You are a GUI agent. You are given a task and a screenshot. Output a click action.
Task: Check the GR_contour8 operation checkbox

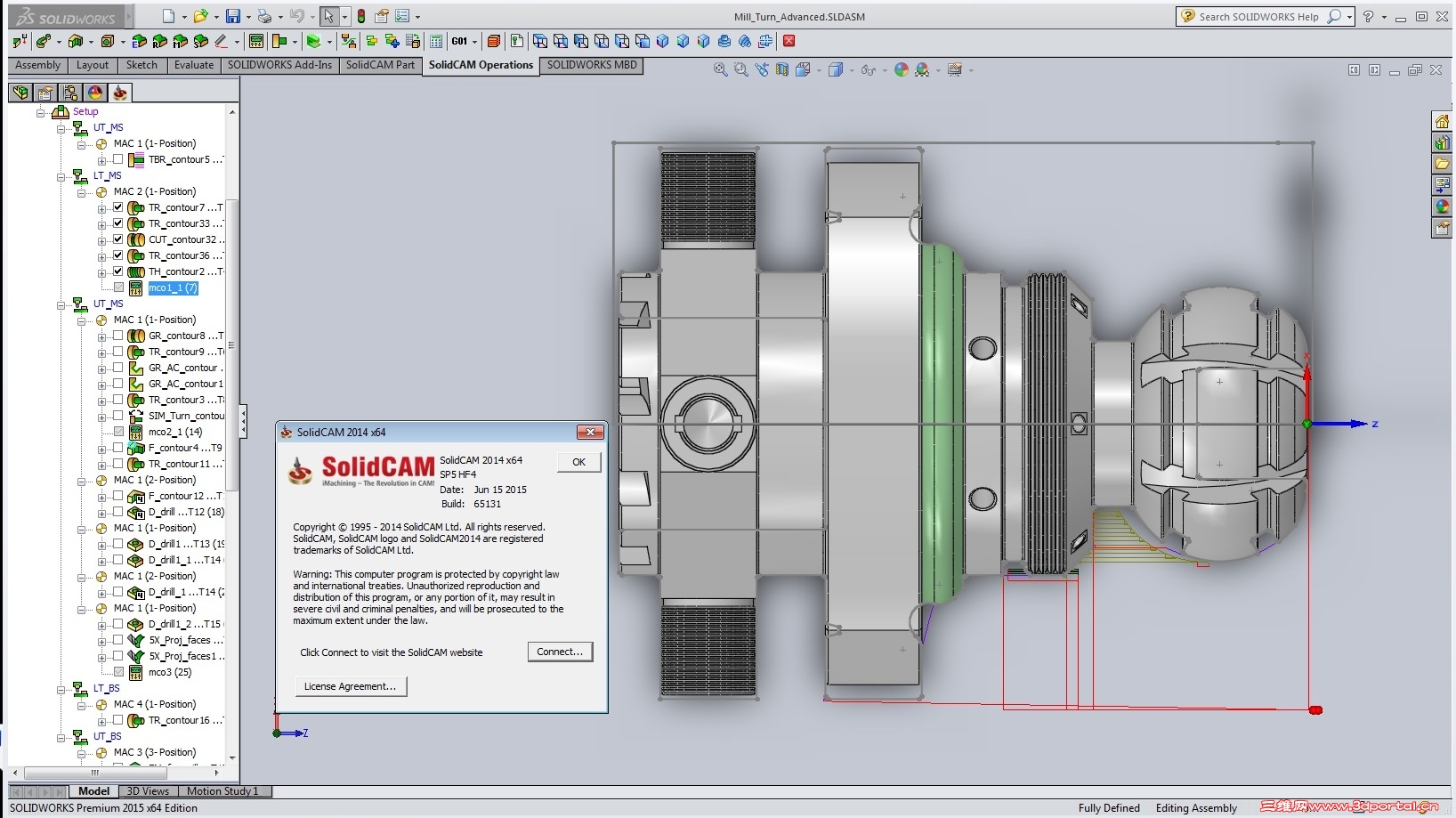[x=117, y=336]
